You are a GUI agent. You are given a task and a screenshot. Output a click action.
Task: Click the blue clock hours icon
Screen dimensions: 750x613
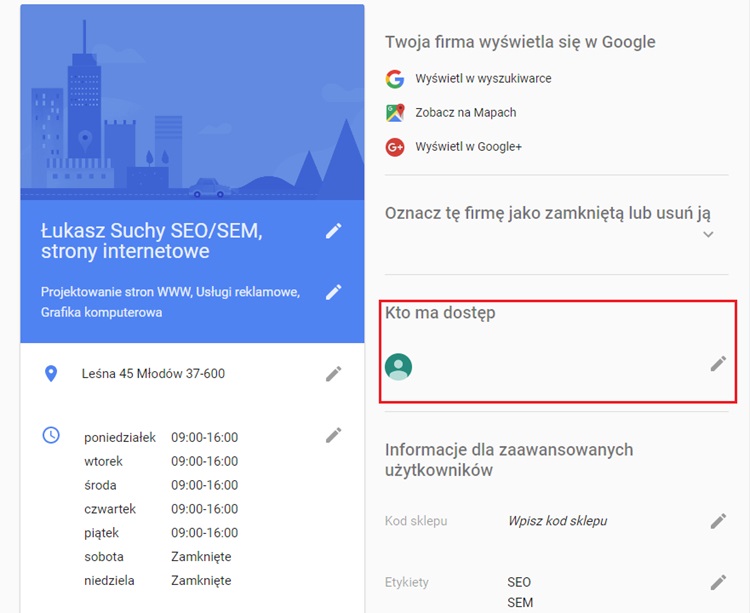[51, 436]
